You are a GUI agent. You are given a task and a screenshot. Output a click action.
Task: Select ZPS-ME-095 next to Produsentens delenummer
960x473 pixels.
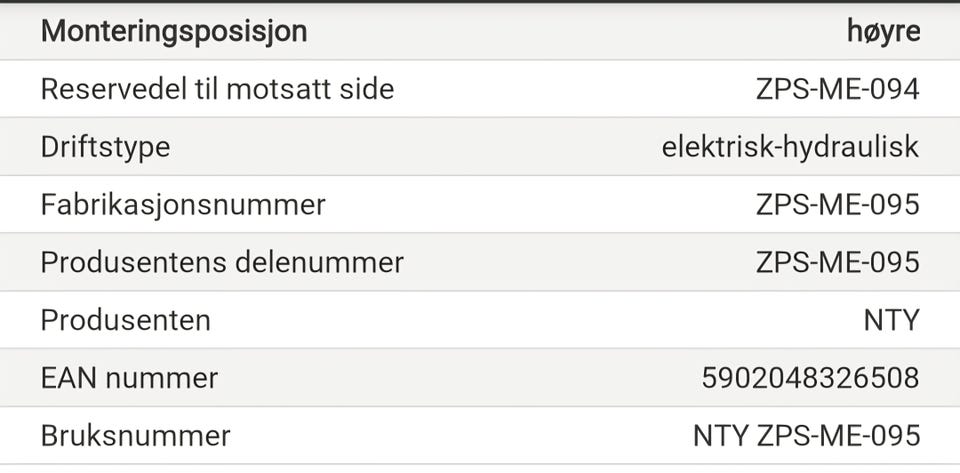[837, 262]
